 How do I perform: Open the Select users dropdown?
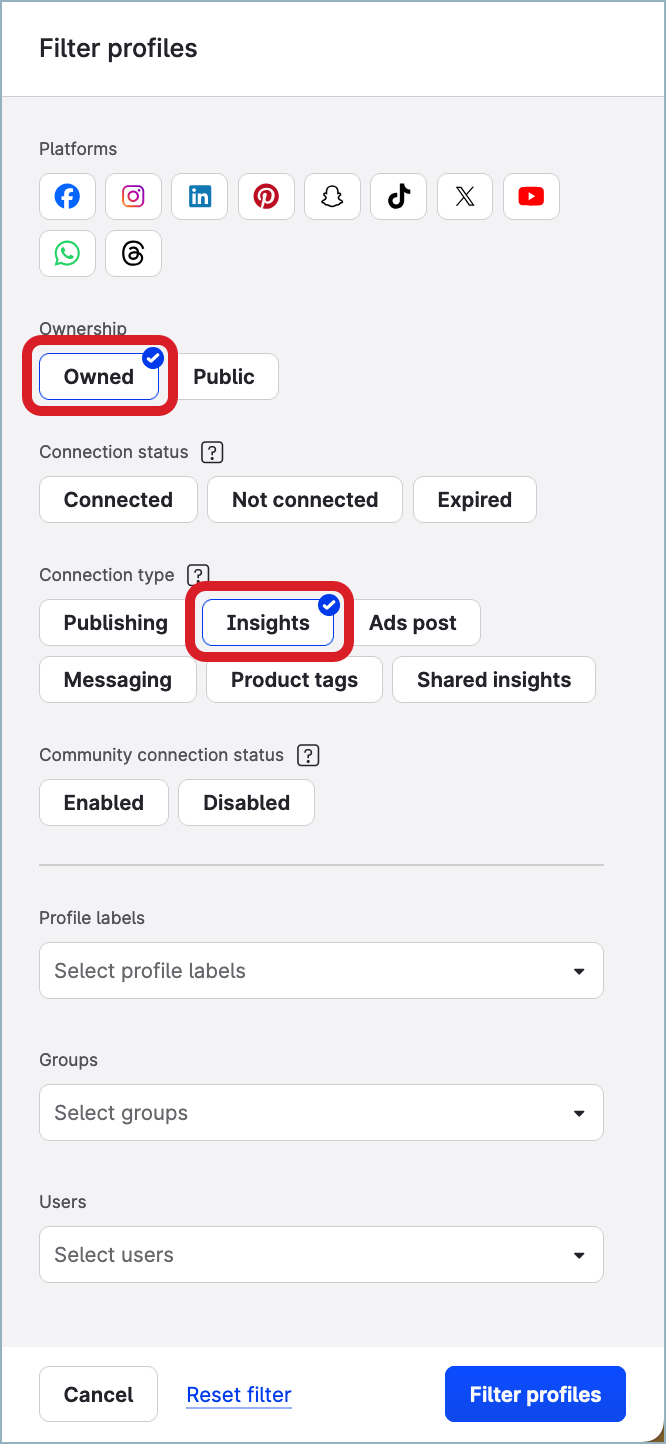[x=320, y=1254]
